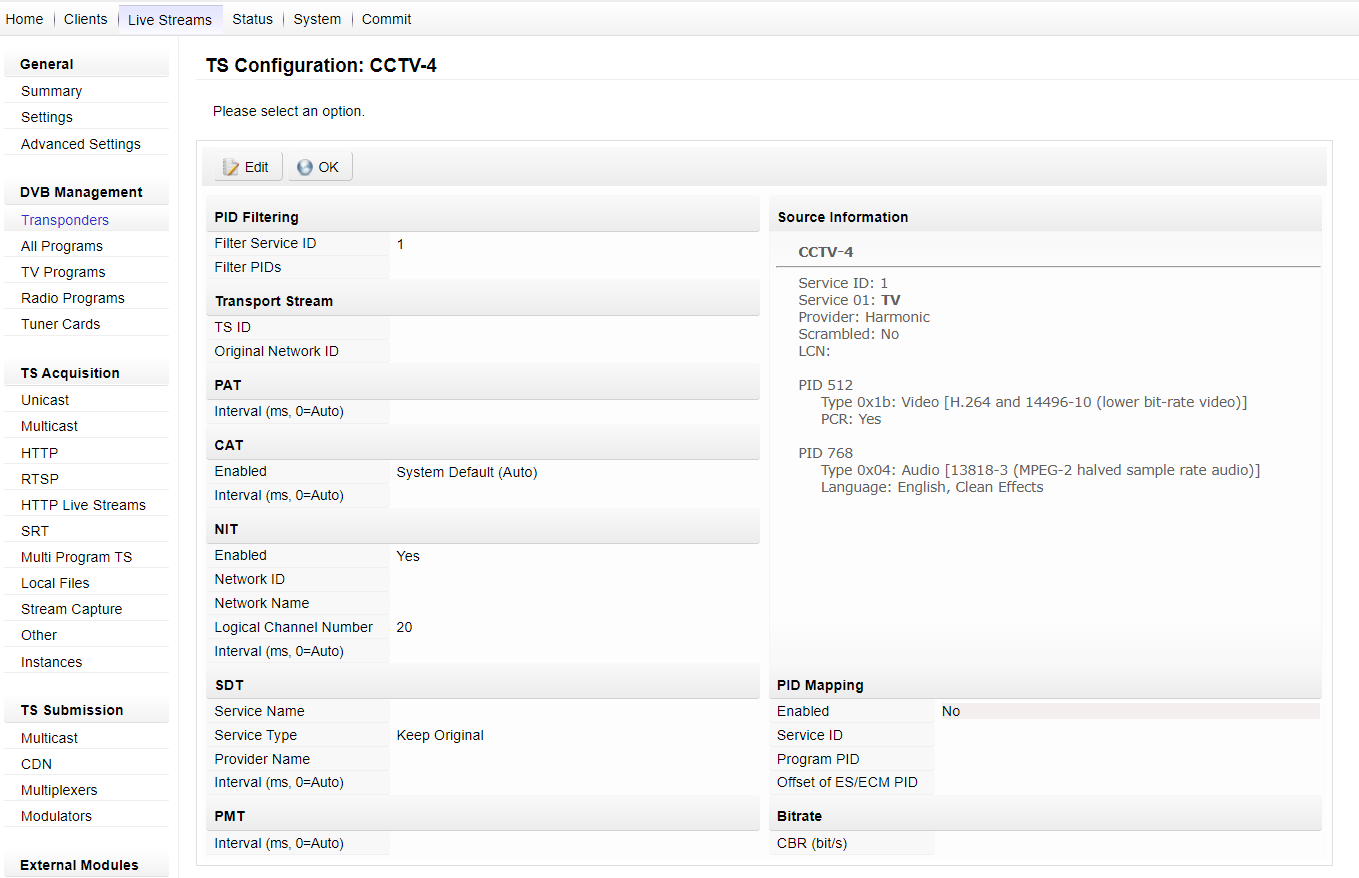Click the CAT Enabled System Default value
Screen dimensions: 1359x878
pyautogui.click(x=467, y=472)
